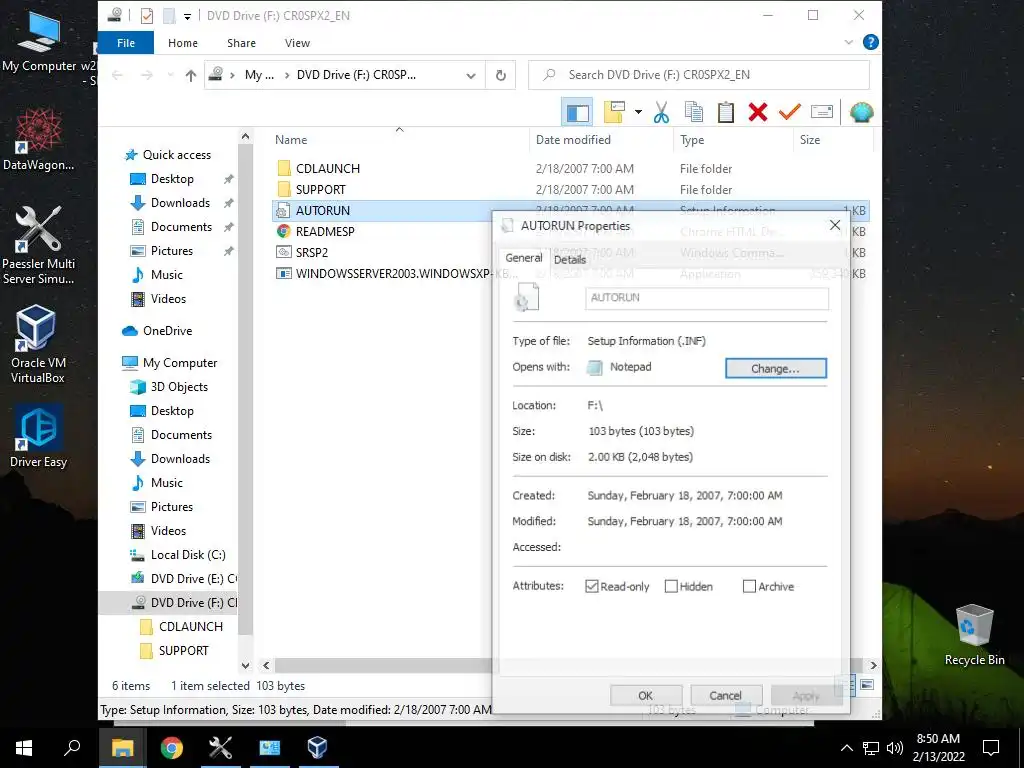The width and height of the screenshot is (1024, 768).
Task: Select the CDLAUNCH folder in file list
Action: point(328,168)
